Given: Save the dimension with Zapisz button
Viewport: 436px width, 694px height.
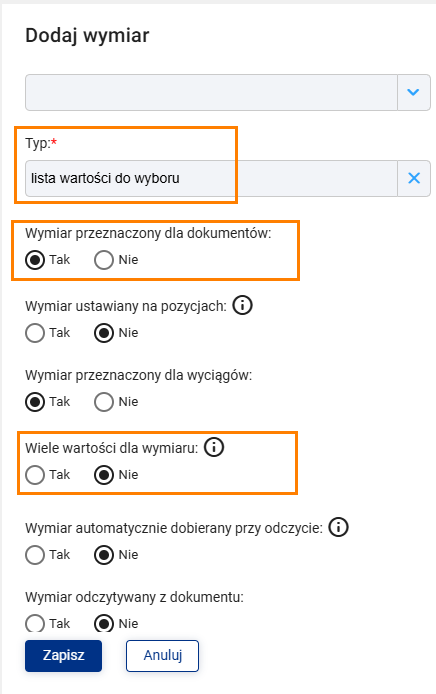Looking at the screenshot, I should [63, 655].
